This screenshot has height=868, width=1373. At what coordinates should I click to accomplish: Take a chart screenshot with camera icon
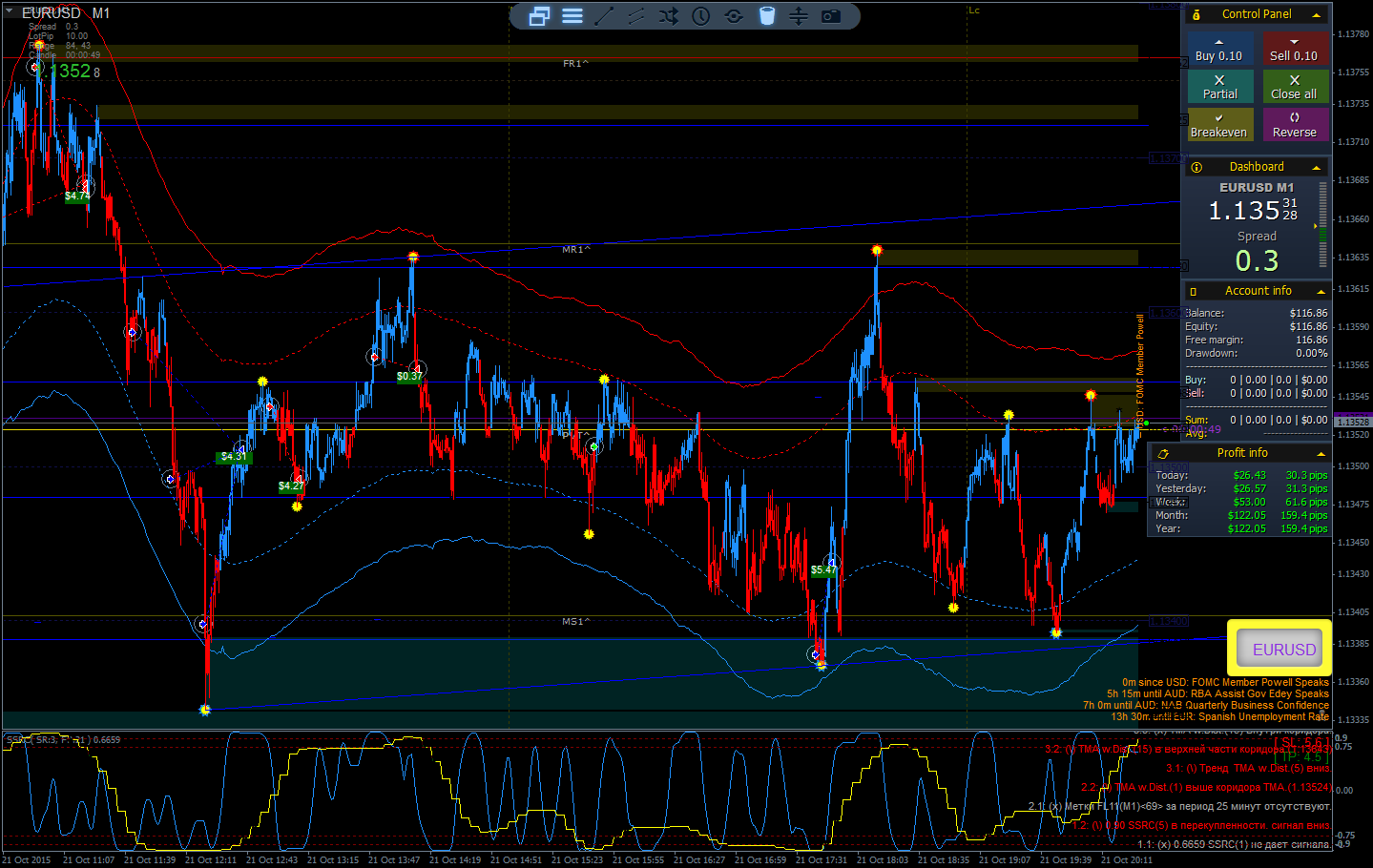tap(831, 16)
